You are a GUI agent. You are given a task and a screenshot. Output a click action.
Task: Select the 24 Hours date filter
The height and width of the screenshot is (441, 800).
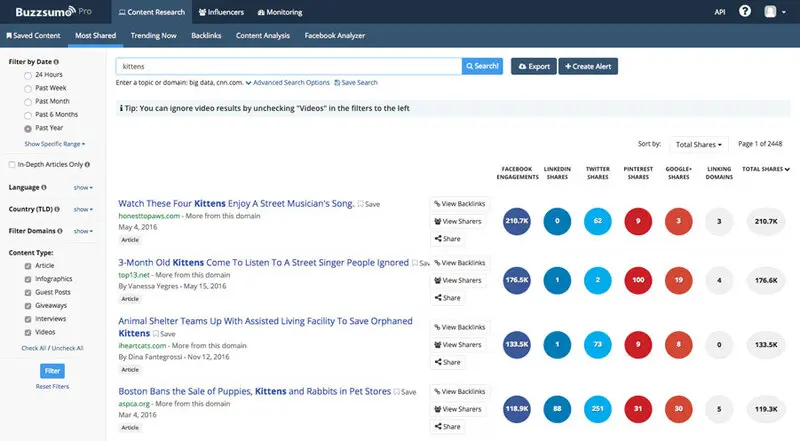click(x=28, y=76)
